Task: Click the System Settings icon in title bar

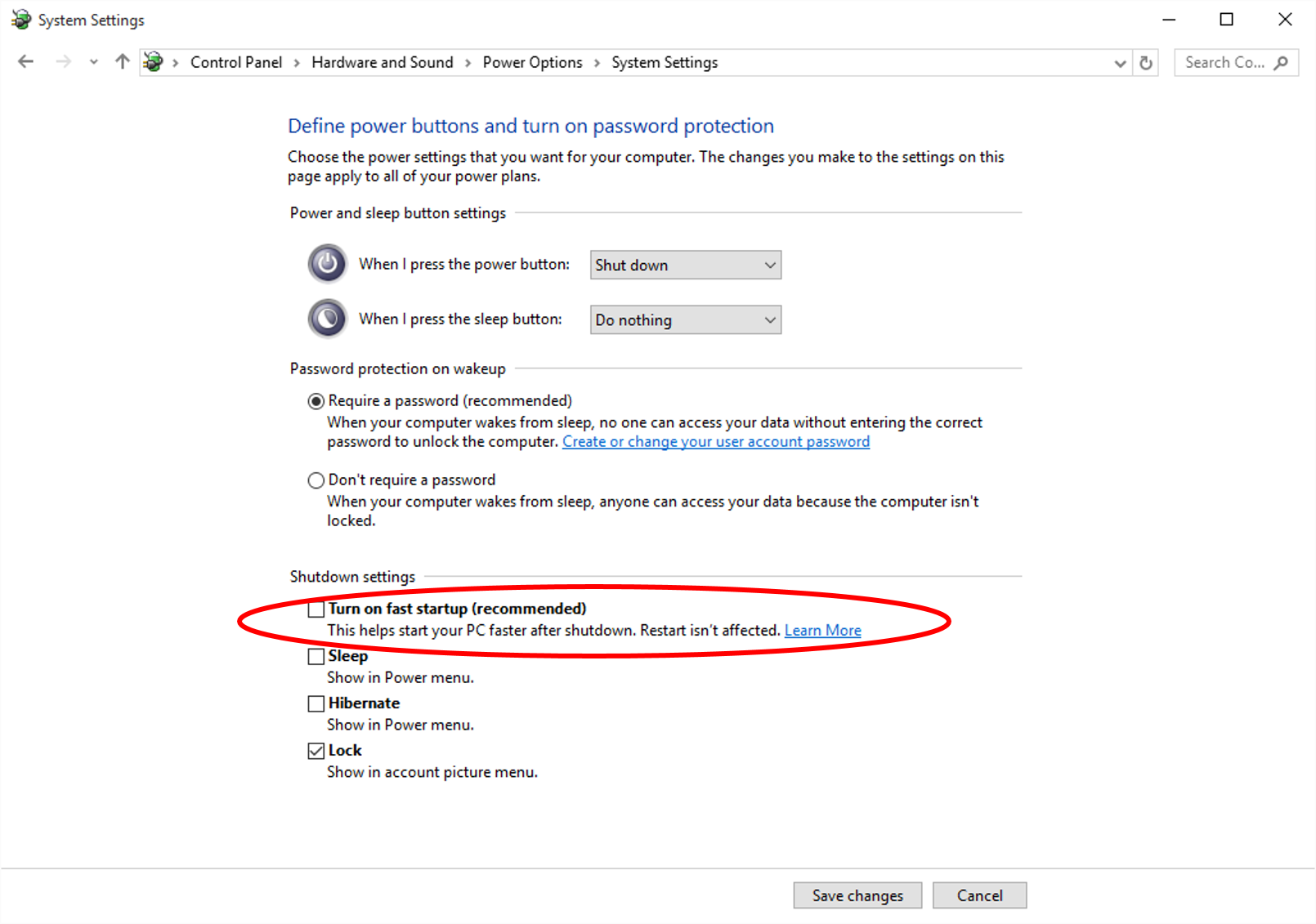Action: tap(21, 19)
